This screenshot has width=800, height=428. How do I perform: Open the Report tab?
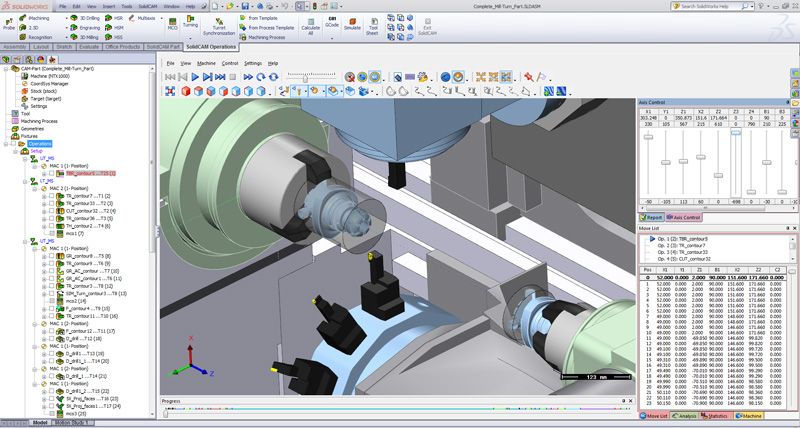click(x=651, y=217)
